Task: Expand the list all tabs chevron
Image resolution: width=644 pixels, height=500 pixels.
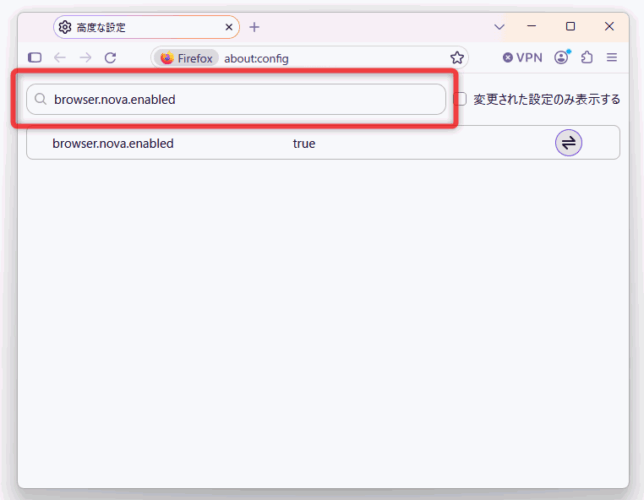Action: [499, 27]
